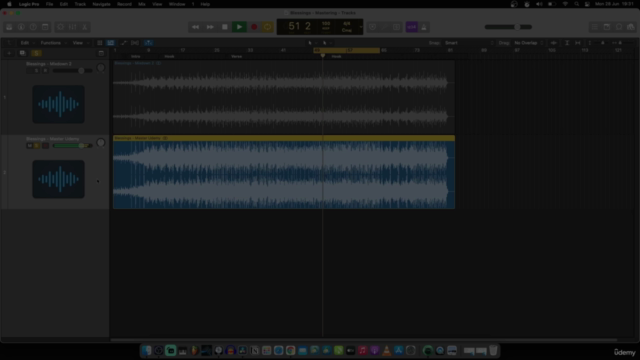Switch to grid list view icon
Viewport: 640px width, 360px height.
click(x=100, y=43)
